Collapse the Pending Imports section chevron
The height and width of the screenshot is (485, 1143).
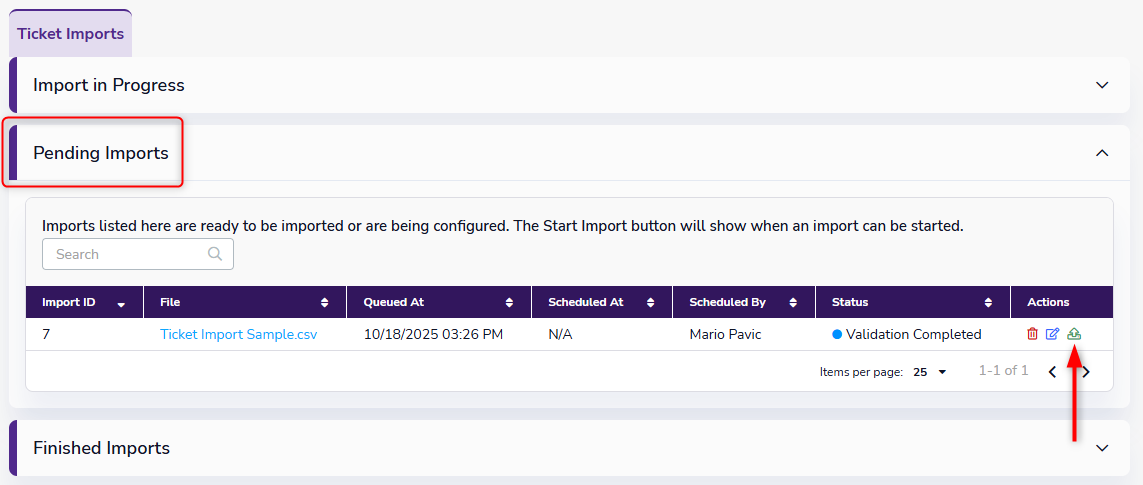coord(1102,153)
